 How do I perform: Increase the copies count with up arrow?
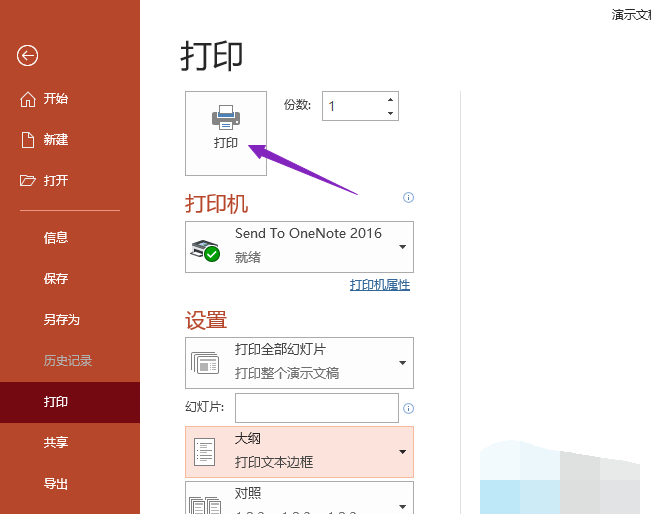(x=390, y=99)
